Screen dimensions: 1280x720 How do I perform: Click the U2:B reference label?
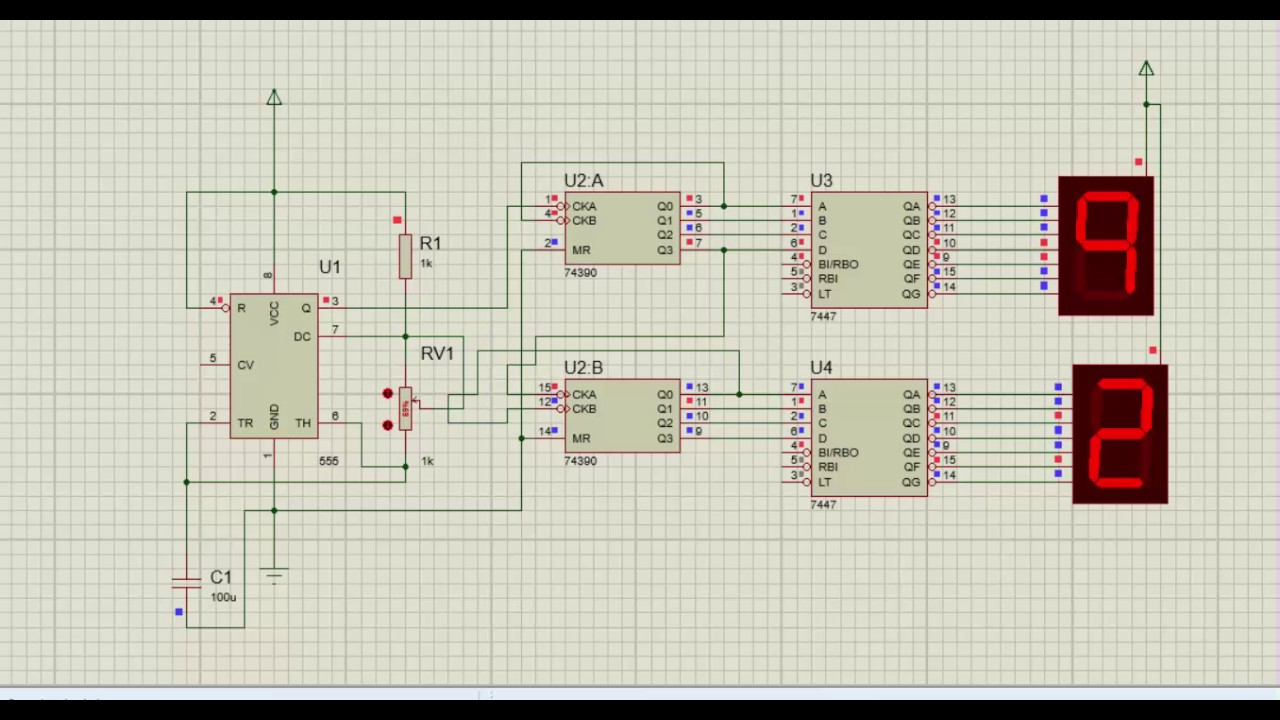(584, 368)
